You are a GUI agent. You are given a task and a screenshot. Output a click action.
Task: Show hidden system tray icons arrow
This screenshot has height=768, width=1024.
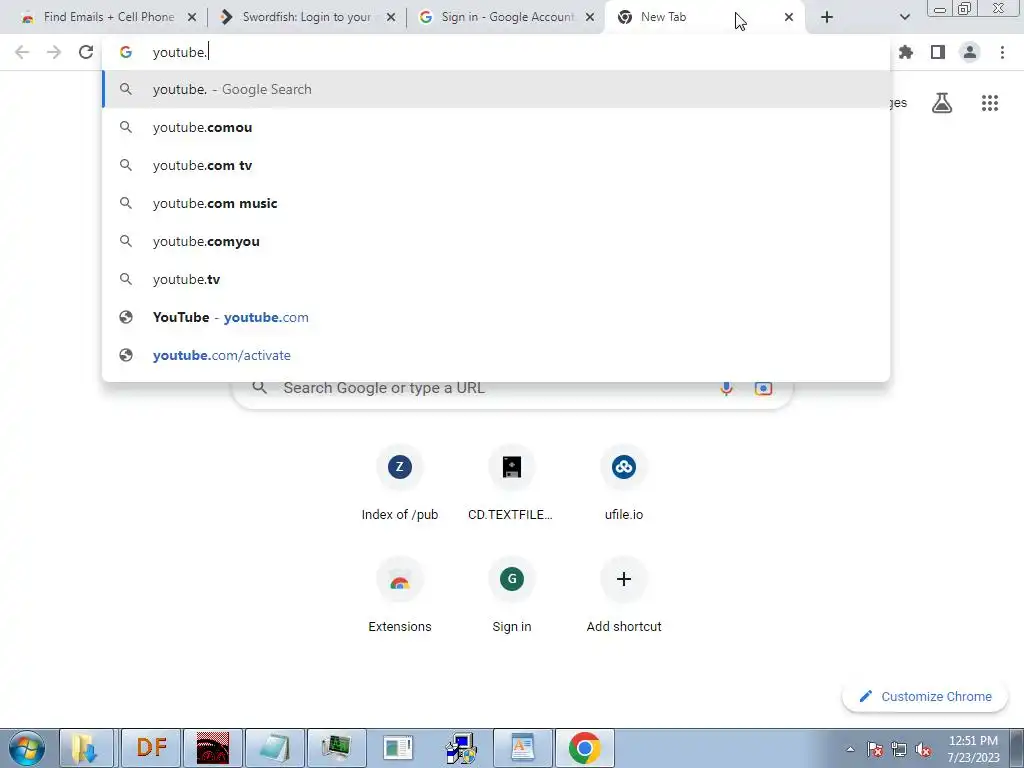click(850, 749)
